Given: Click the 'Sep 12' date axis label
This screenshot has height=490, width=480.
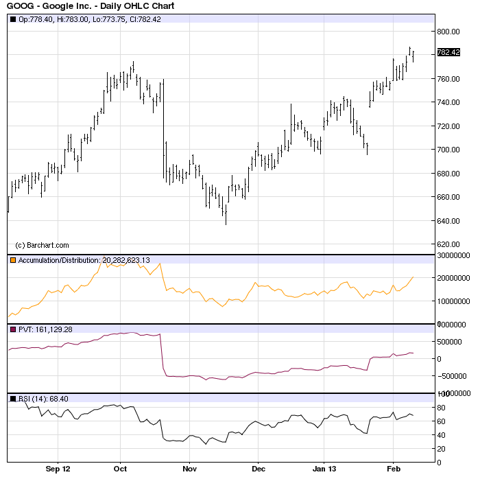Looking at the screenshot, I should pos(58,469).
